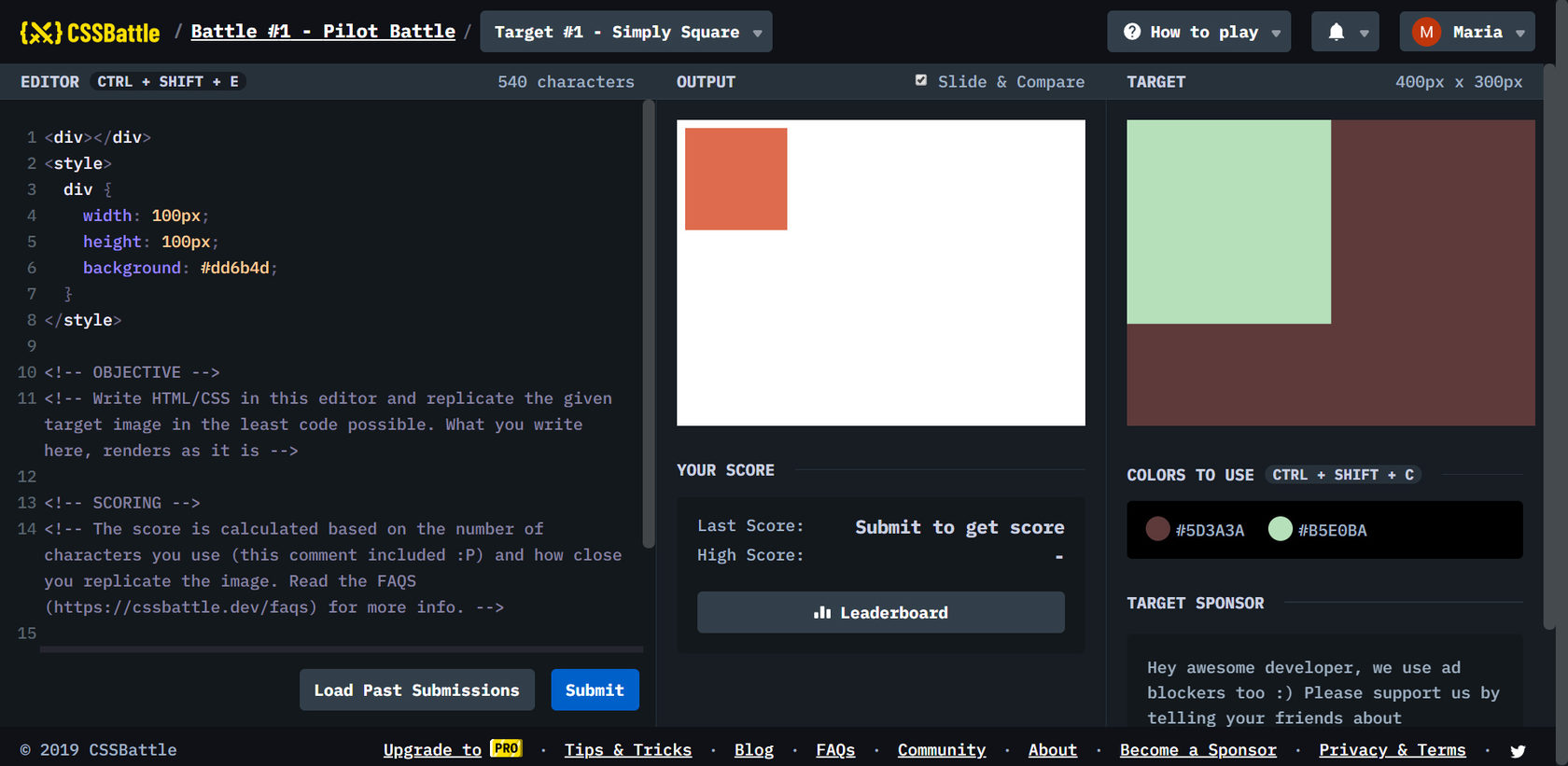The height and width of the screenshot is (766, 1568).
Task: Click the #5D3A3A hex code text
Action: tap(1210, 530)
